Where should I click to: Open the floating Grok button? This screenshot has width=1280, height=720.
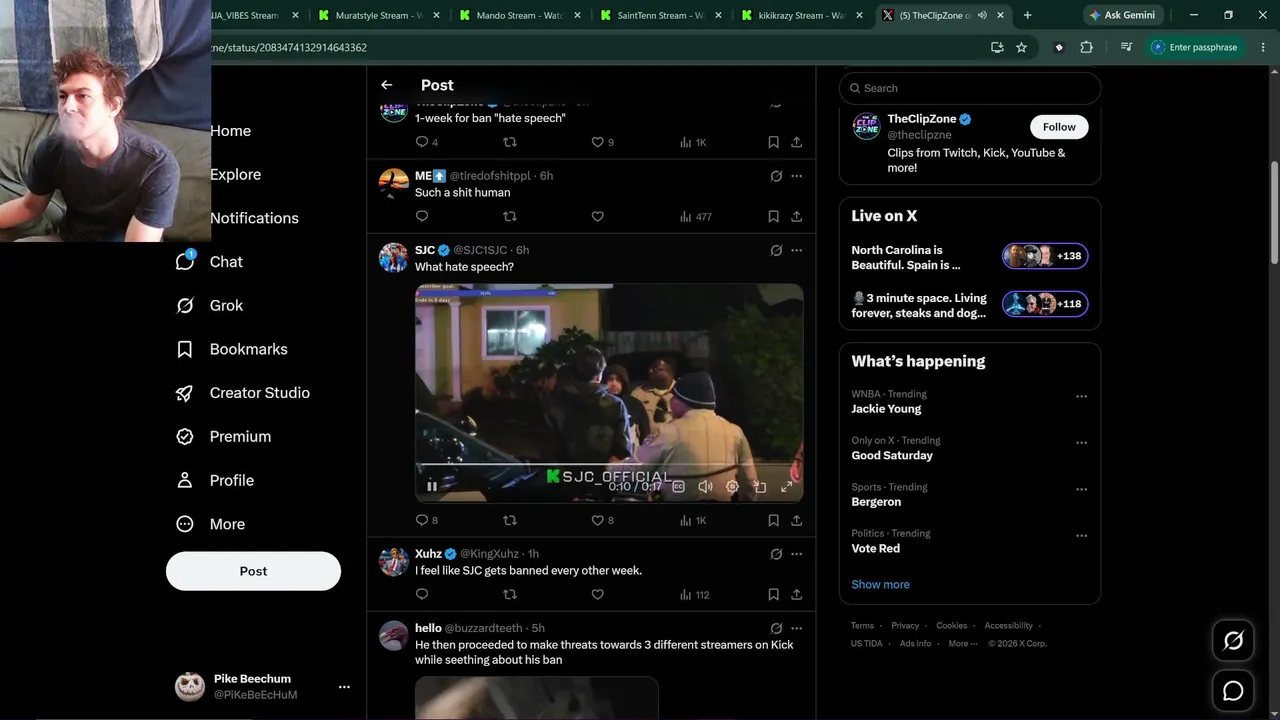(x=1233, y=641)
